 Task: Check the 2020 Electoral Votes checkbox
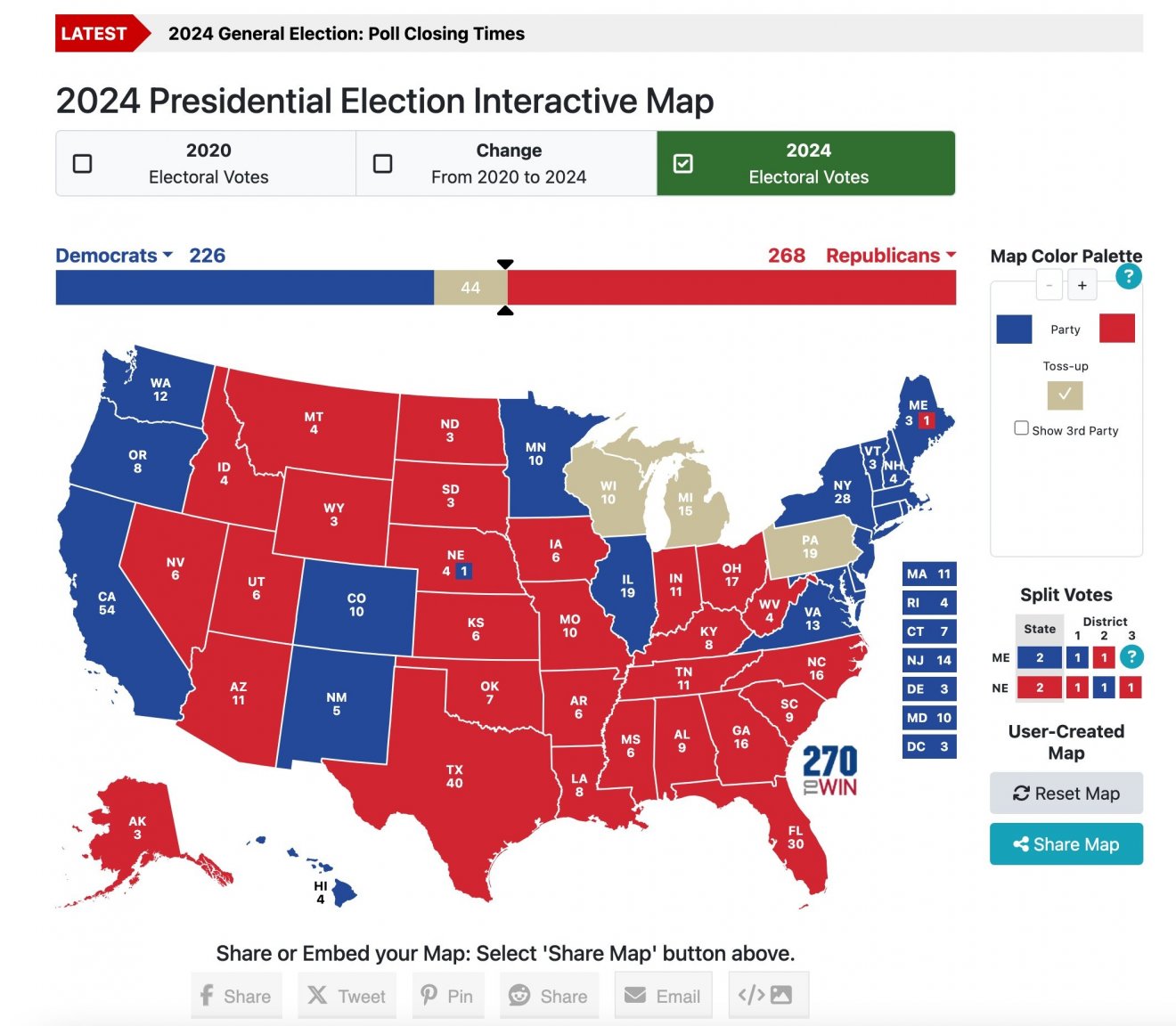coord(82,164)
